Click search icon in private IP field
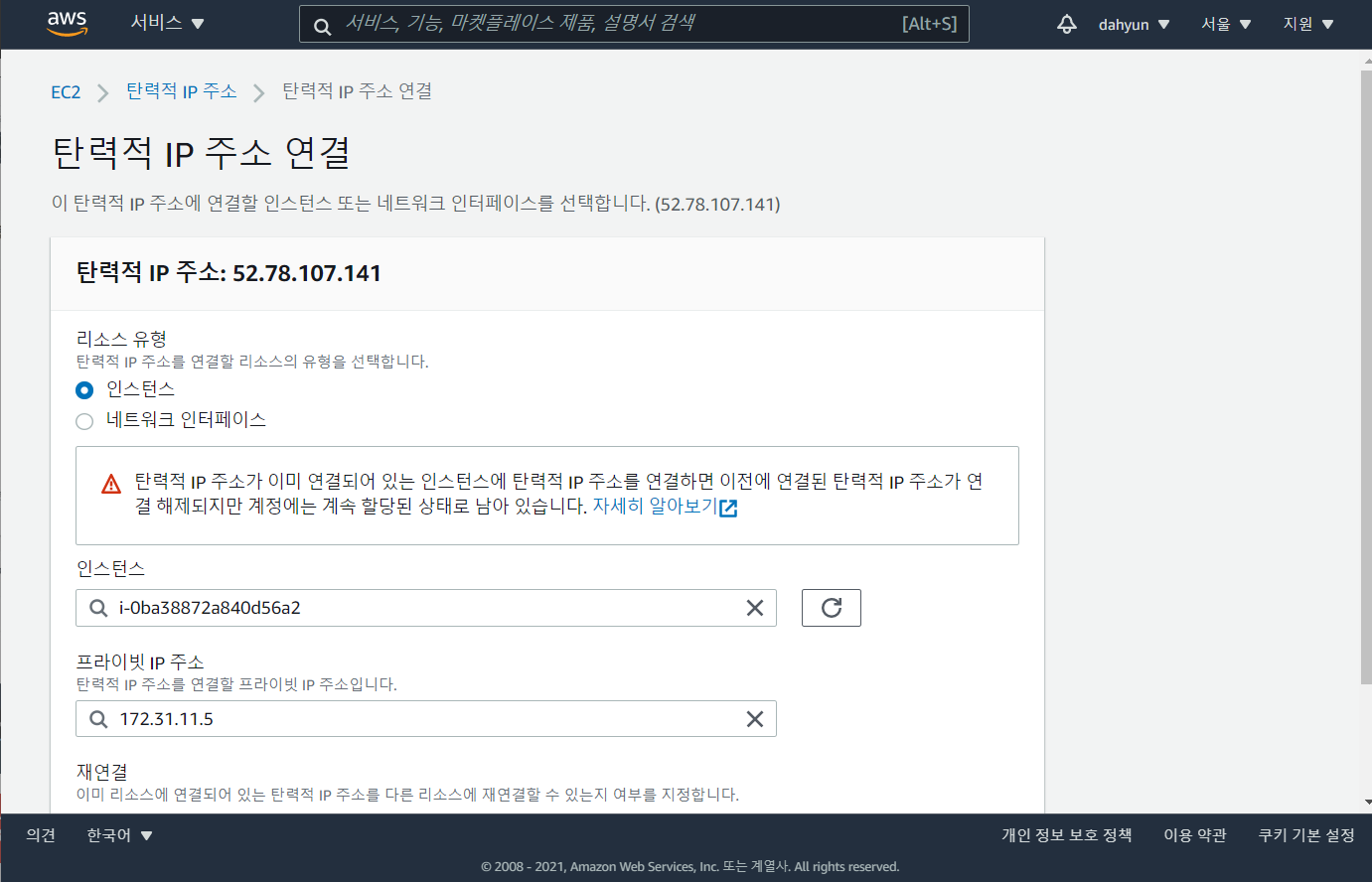The width and height of the screenshot is (1372, 882). click(98, 719)
